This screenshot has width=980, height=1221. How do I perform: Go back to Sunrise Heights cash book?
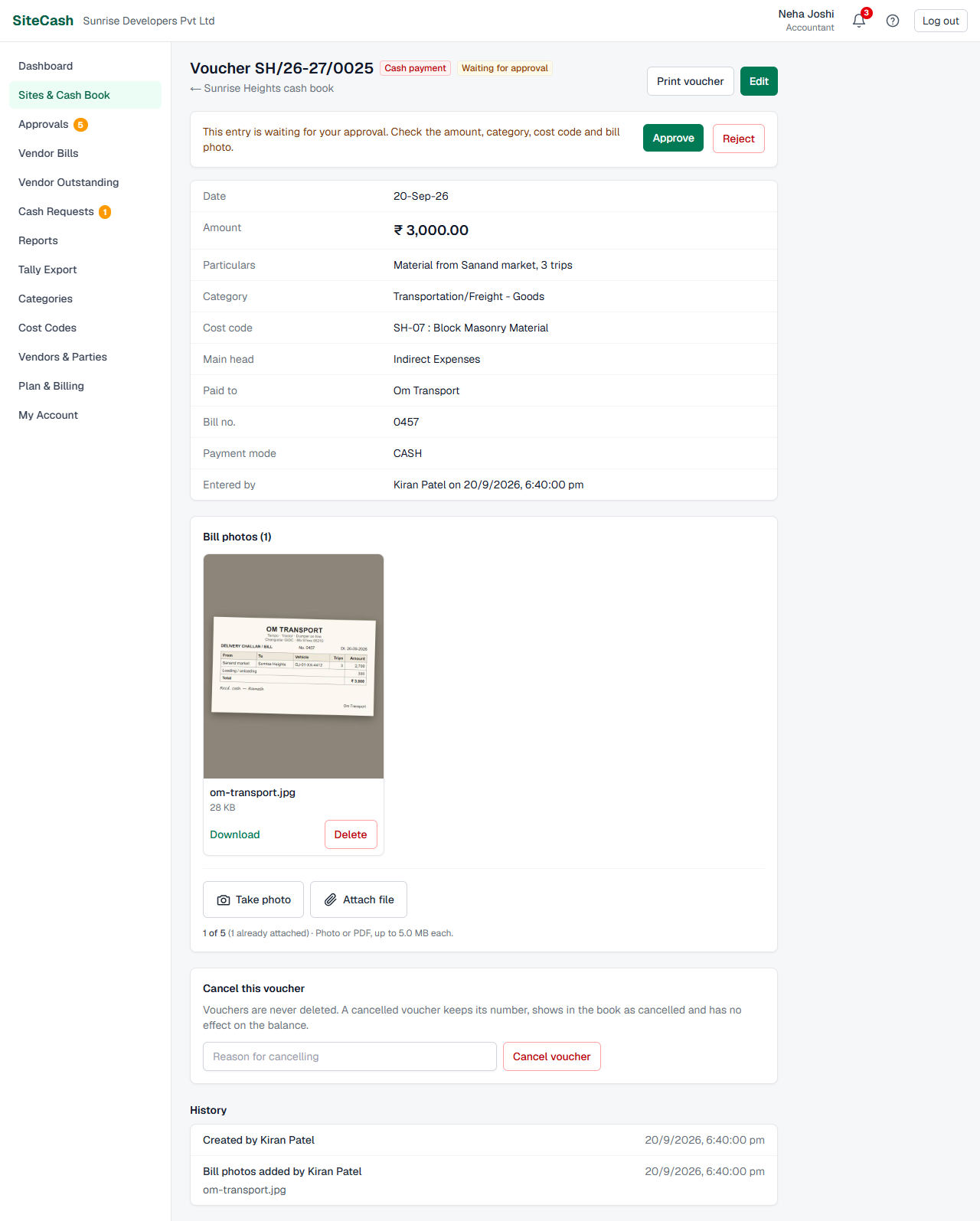point(262,88)
